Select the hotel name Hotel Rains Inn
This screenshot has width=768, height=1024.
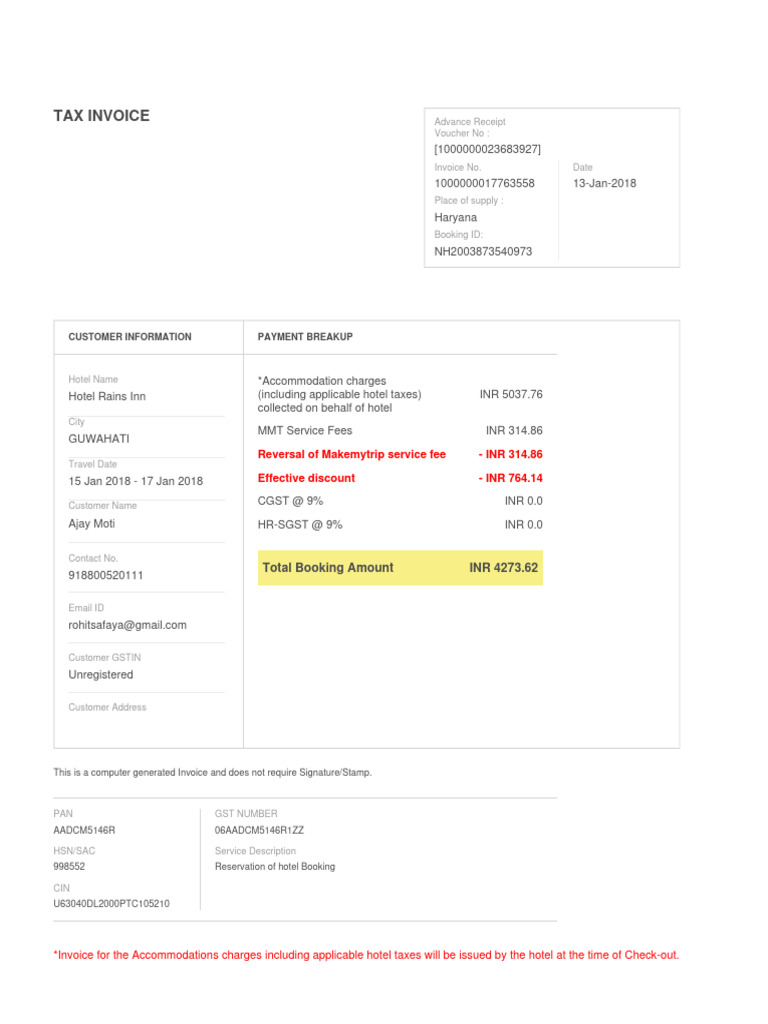107,396
